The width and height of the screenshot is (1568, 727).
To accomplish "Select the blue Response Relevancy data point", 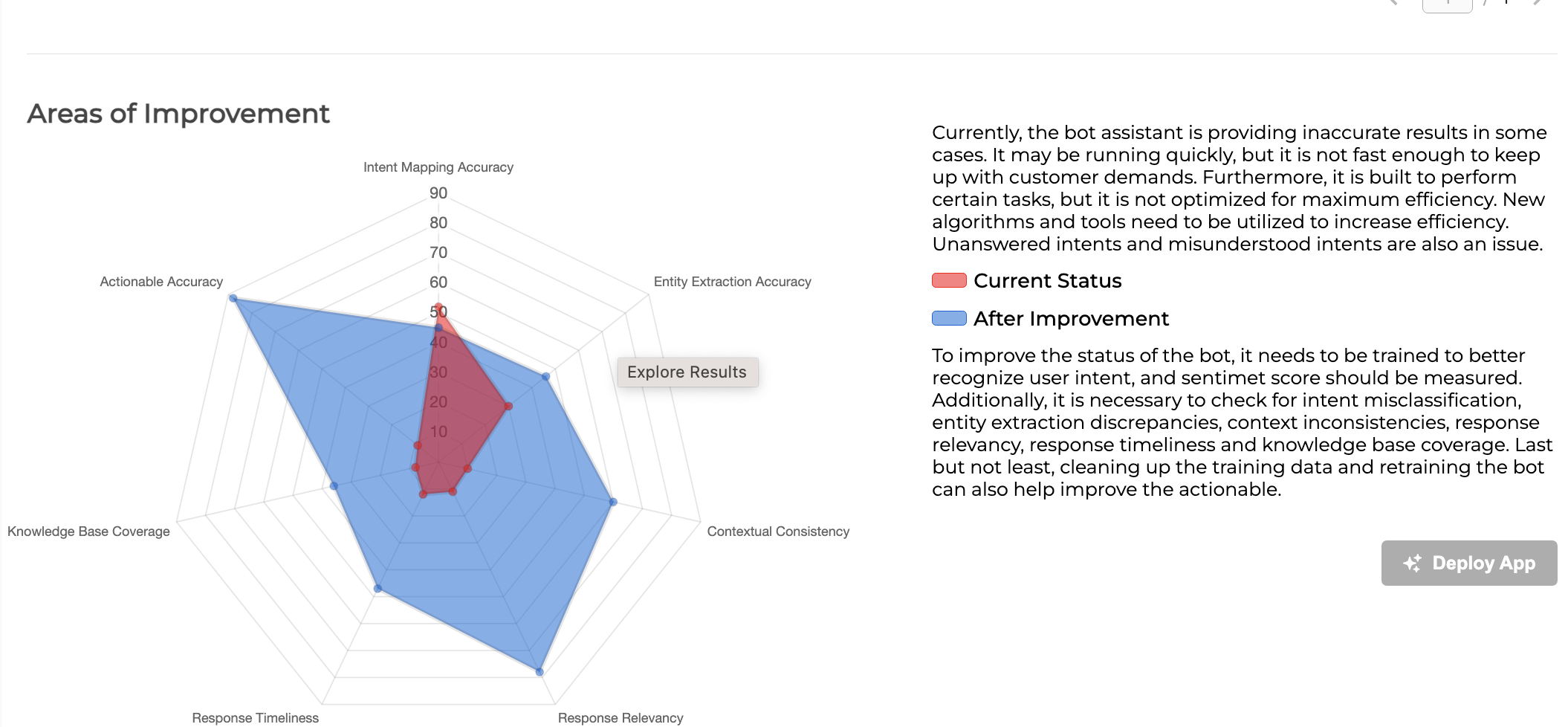I will click(x=540, y=672).
